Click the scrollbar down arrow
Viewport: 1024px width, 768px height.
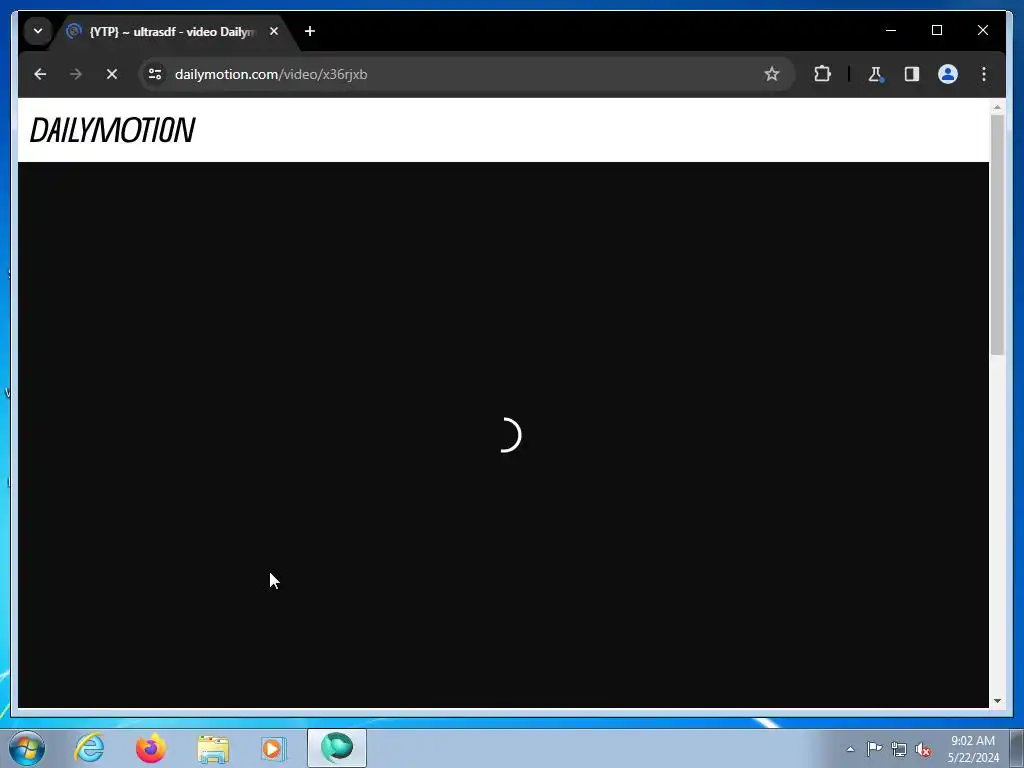point(997,701)
